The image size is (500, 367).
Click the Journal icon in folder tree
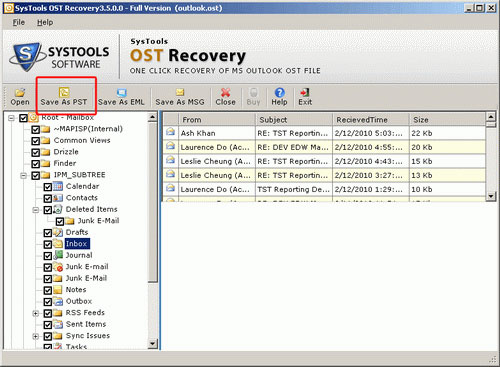[58, 255]
